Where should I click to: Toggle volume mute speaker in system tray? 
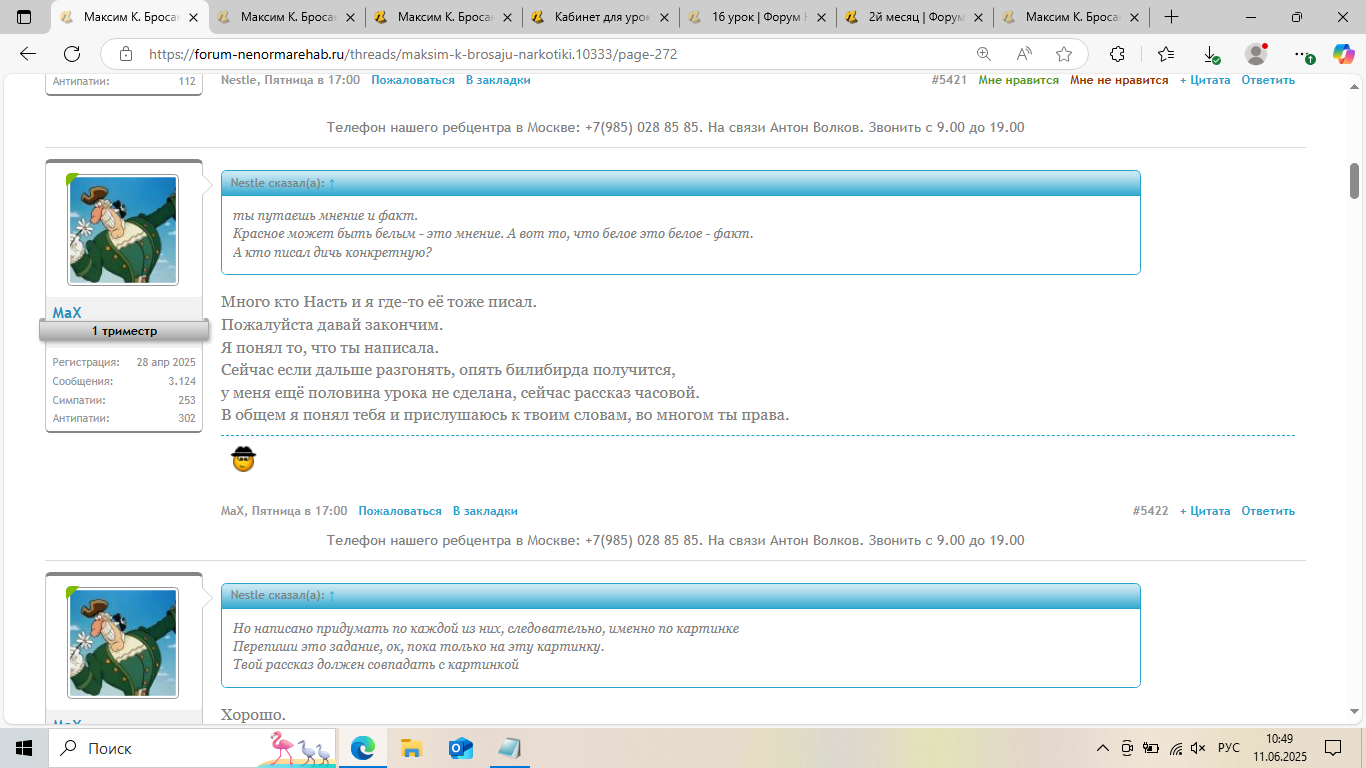[x=1198, y=748]
